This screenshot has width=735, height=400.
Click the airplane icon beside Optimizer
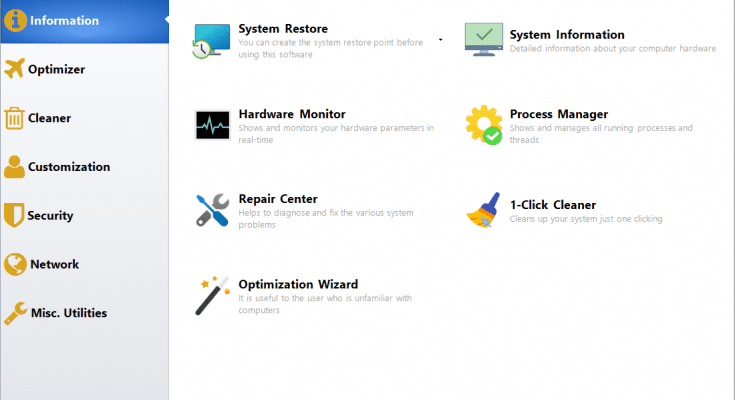[14, 69]
